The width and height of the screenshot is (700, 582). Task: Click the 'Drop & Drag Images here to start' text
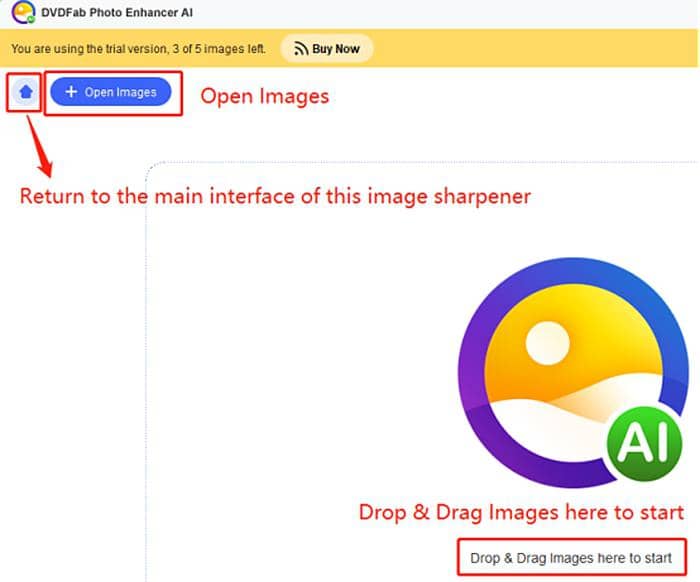[x=571, y=558]
